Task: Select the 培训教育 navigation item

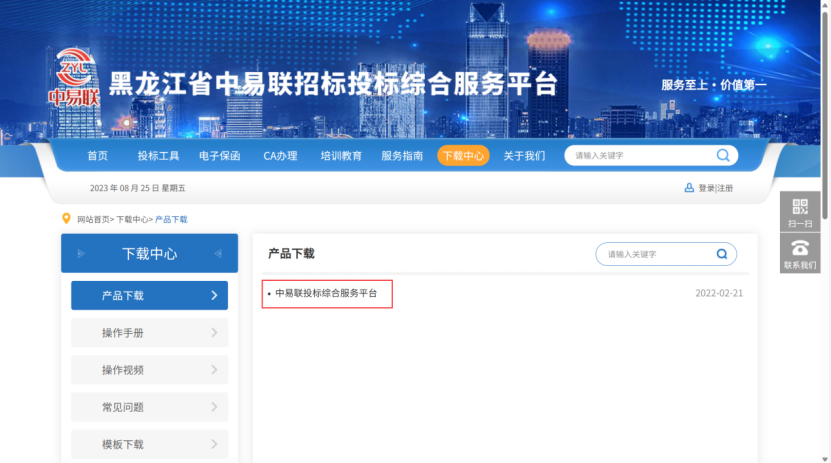Action: click(x=341, y=156)
